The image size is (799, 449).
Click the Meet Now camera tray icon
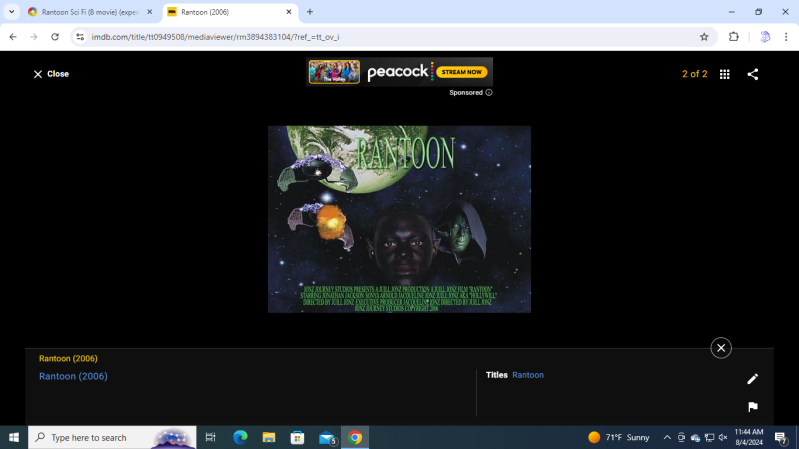681,437
